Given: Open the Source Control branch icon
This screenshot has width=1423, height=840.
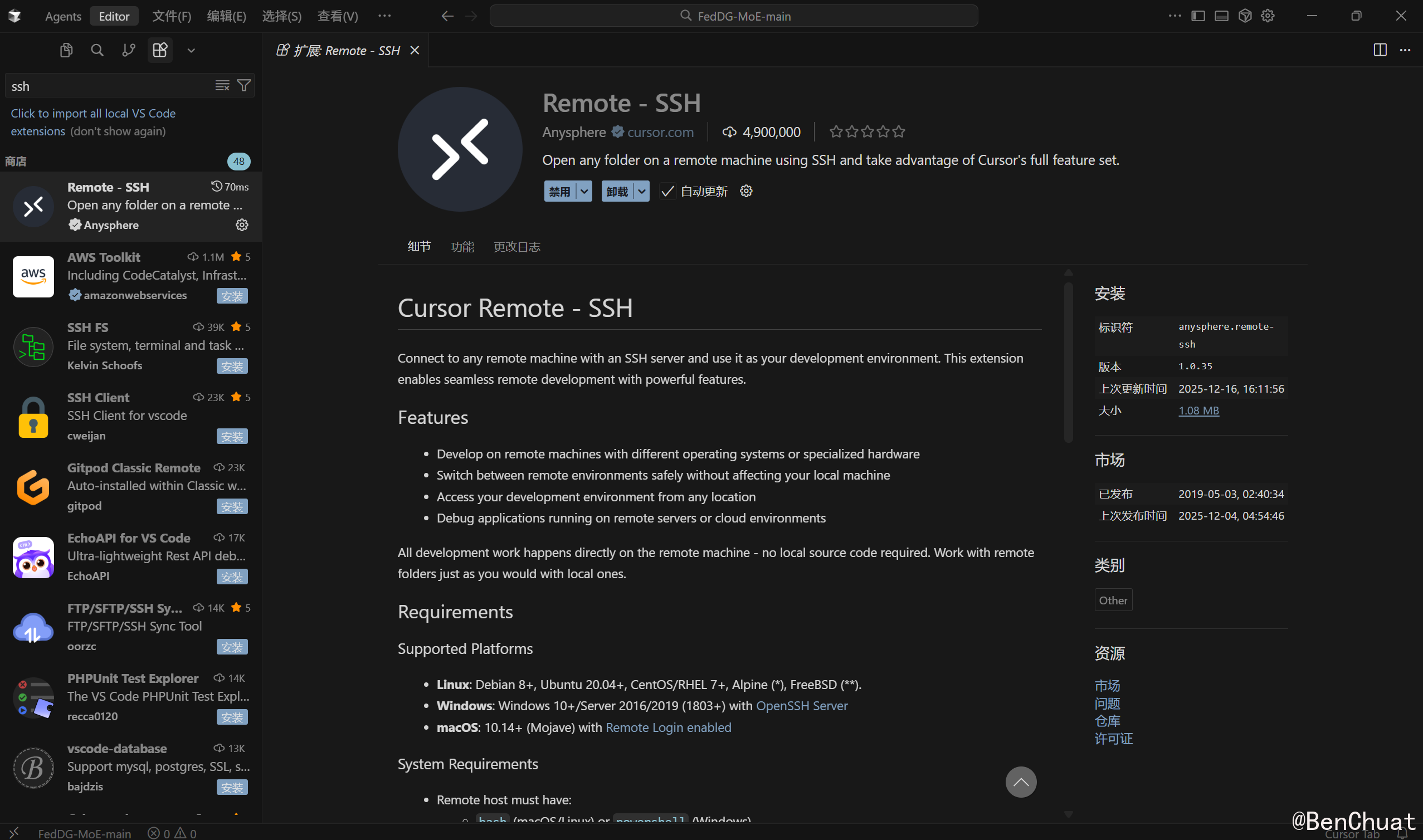Looking at the screenshot, I should pos(129,50).
